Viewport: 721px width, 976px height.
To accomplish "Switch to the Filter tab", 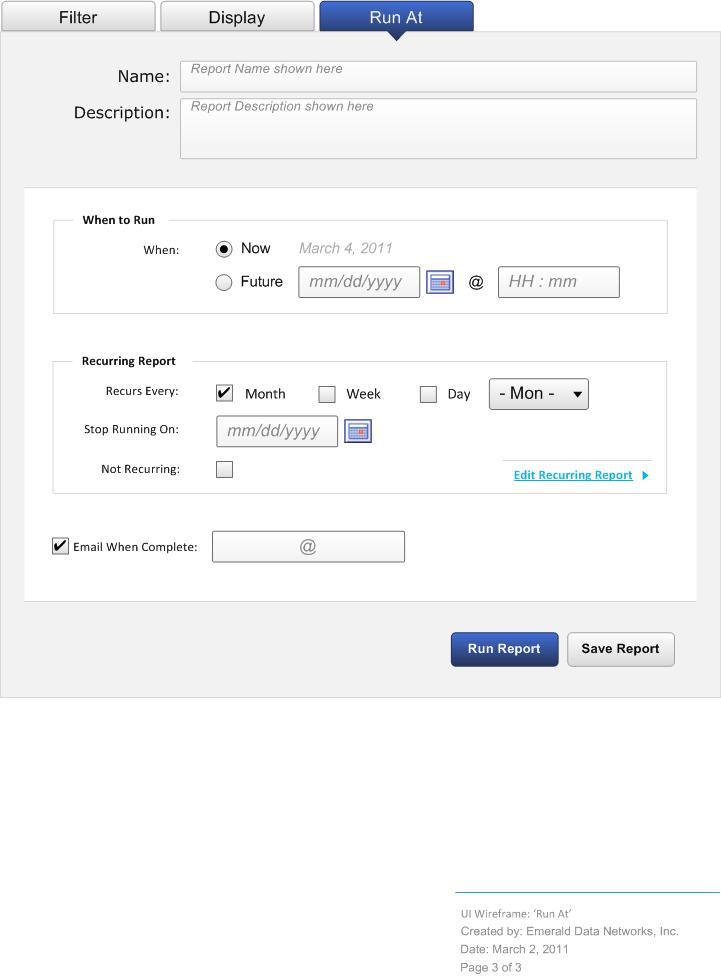I will pos(78,17).
